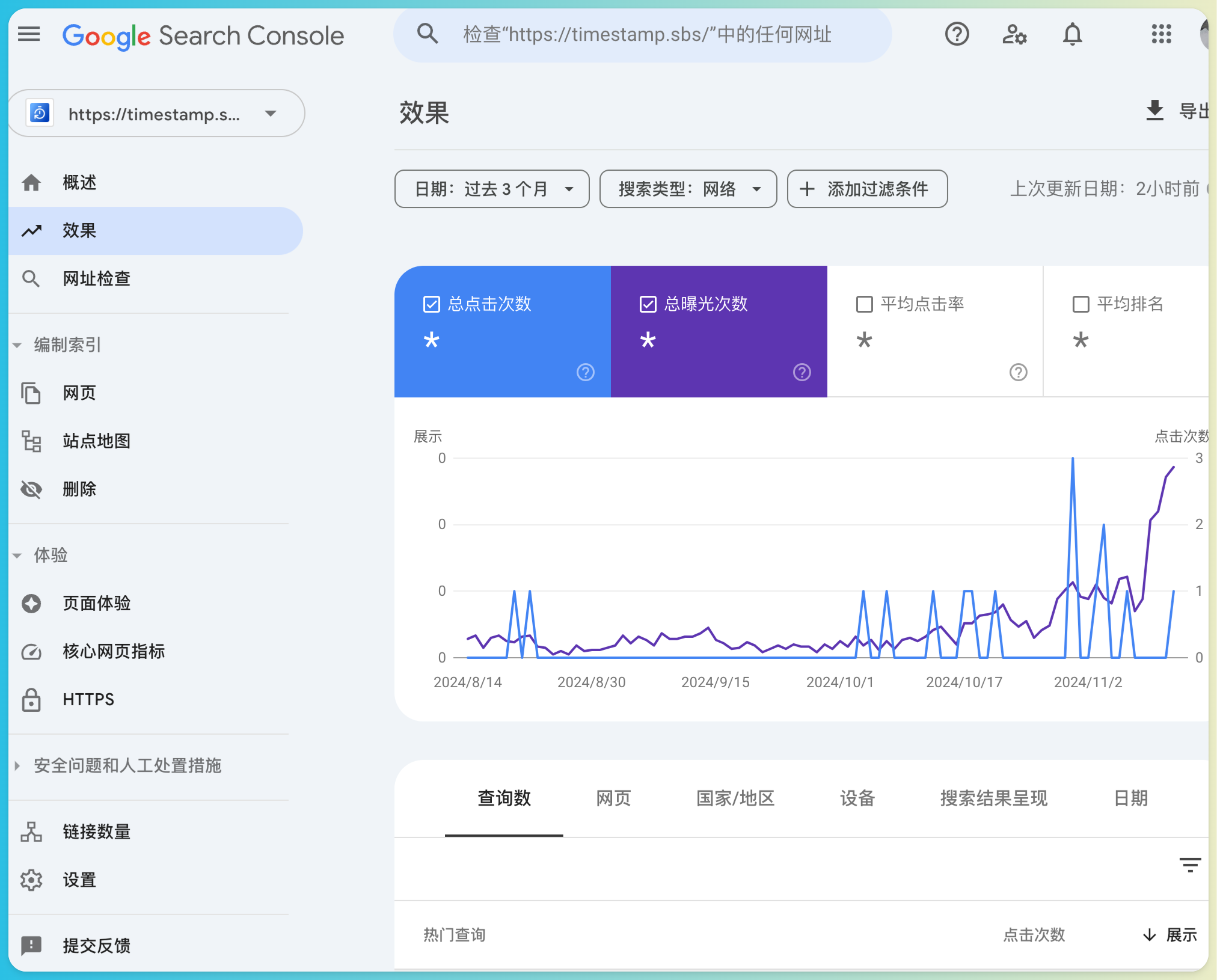Click the 2024/10/17 chart date label
1217x980 pixels.
964,682
